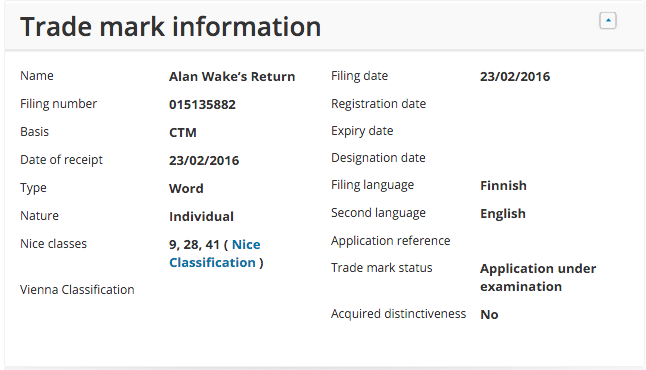Click the Filing date value 23/02/2016

coord(515,77)
